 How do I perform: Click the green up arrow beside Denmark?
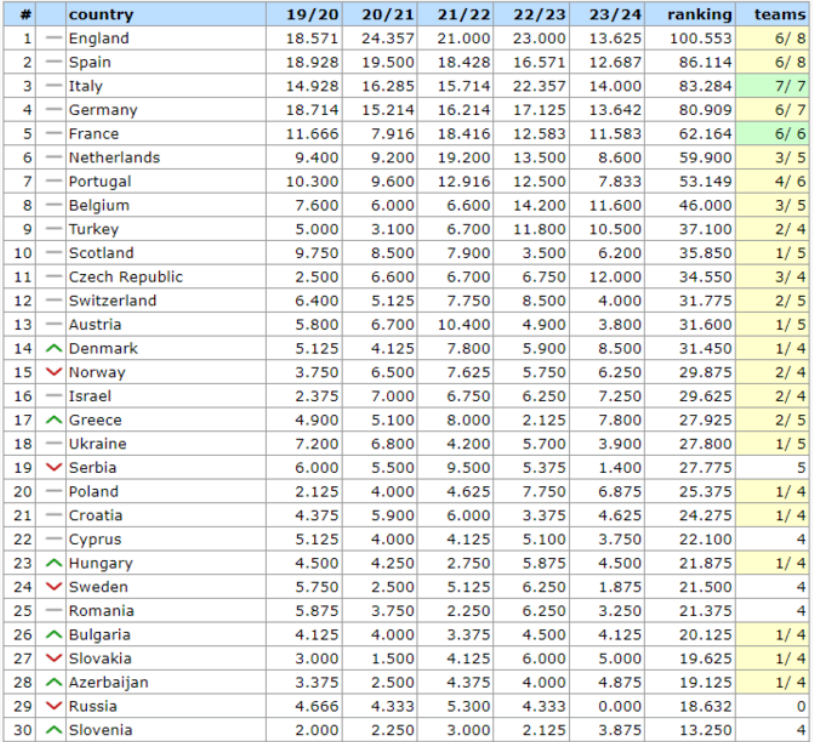tap(53, 348)
